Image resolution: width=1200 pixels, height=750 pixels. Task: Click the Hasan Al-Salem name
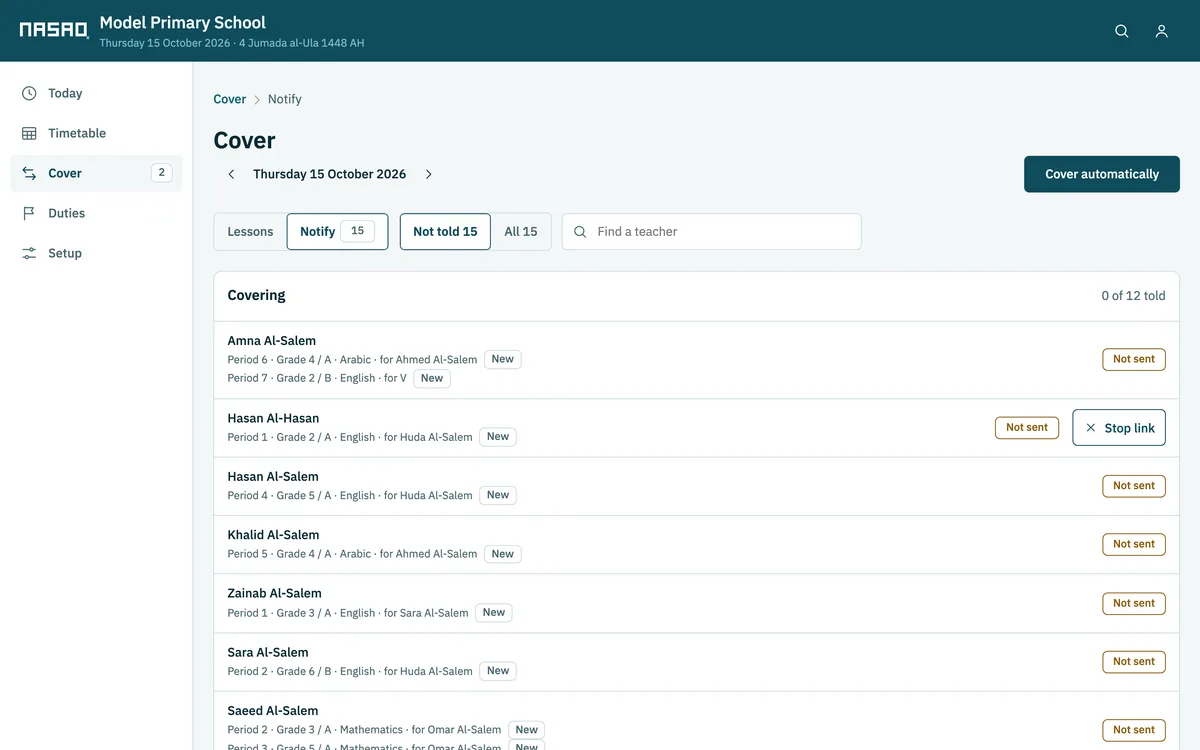point(273,477)
